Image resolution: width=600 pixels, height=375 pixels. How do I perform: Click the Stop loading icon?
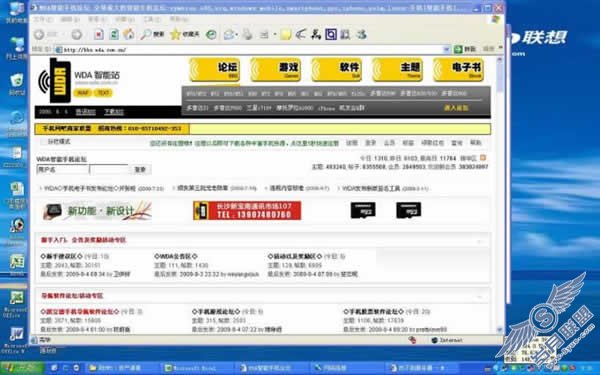pyautogui.click(x=99, y=34)
